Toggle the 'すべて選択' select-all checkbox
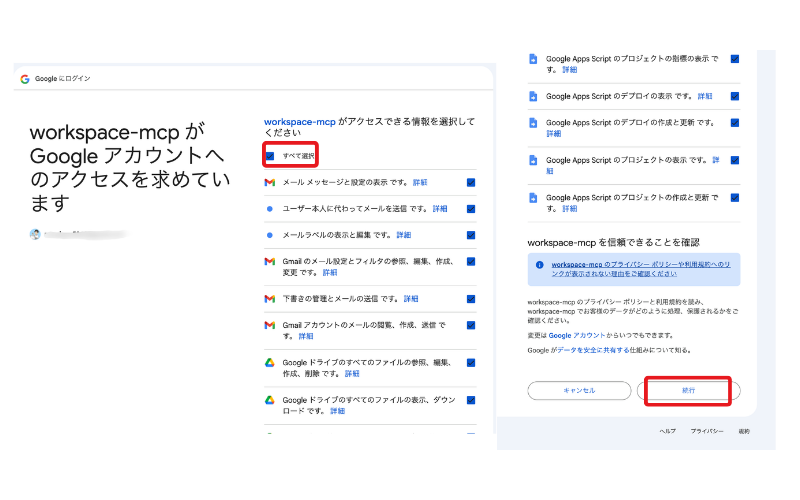This screenshot has height=500, width=800. (x=270, y=156)
